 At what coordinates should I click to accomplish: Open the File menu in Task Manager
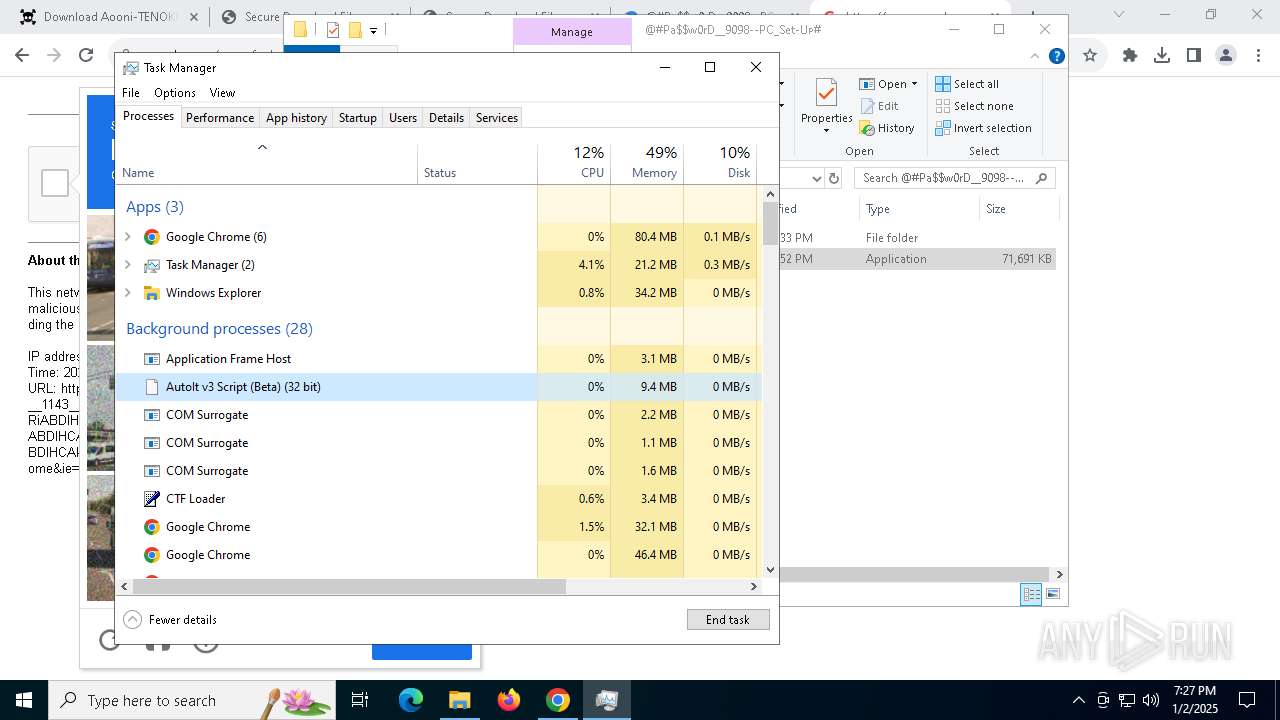point(131,93)
